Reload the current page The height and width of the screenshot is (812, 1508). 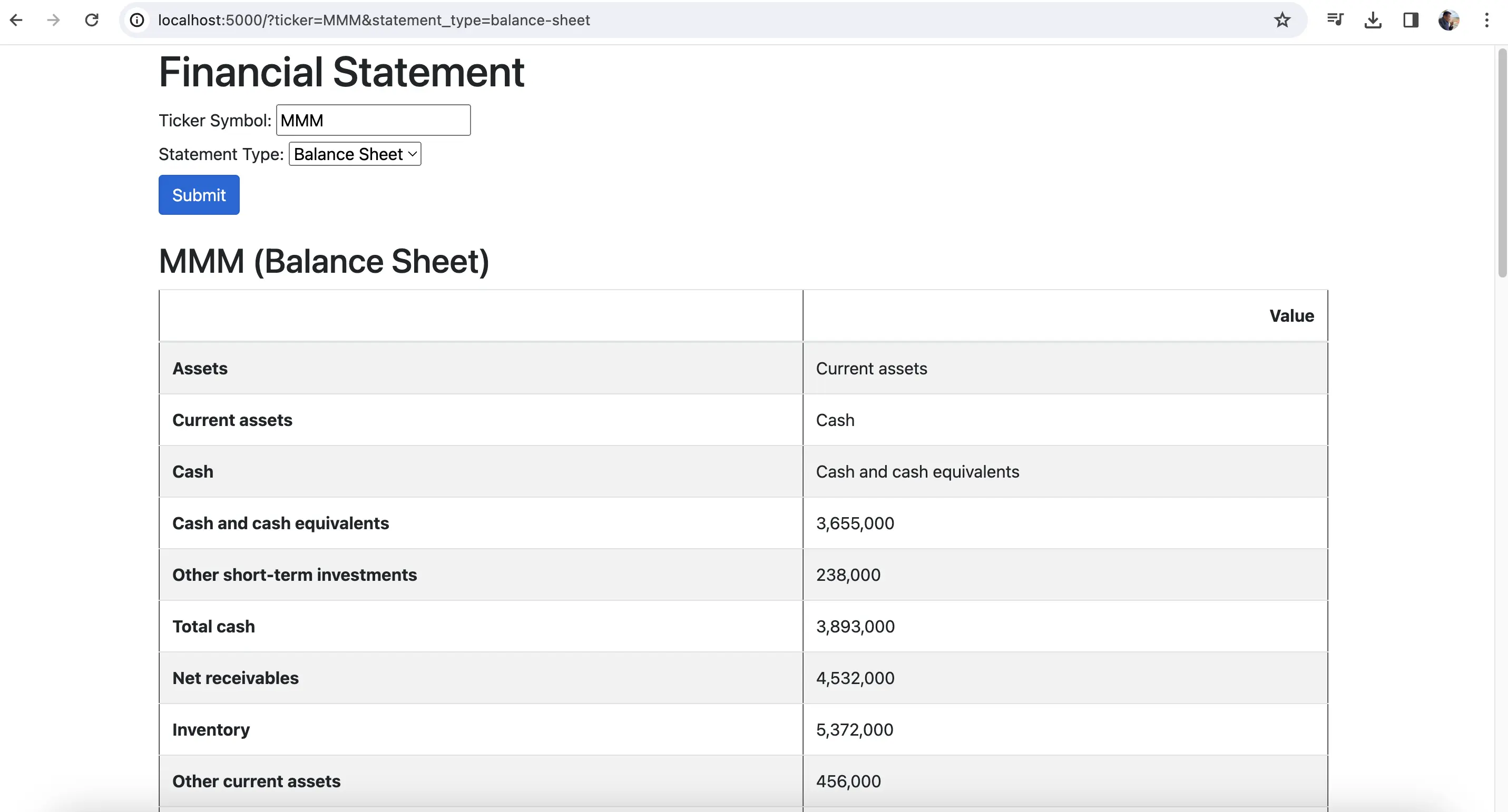(92, 20)
